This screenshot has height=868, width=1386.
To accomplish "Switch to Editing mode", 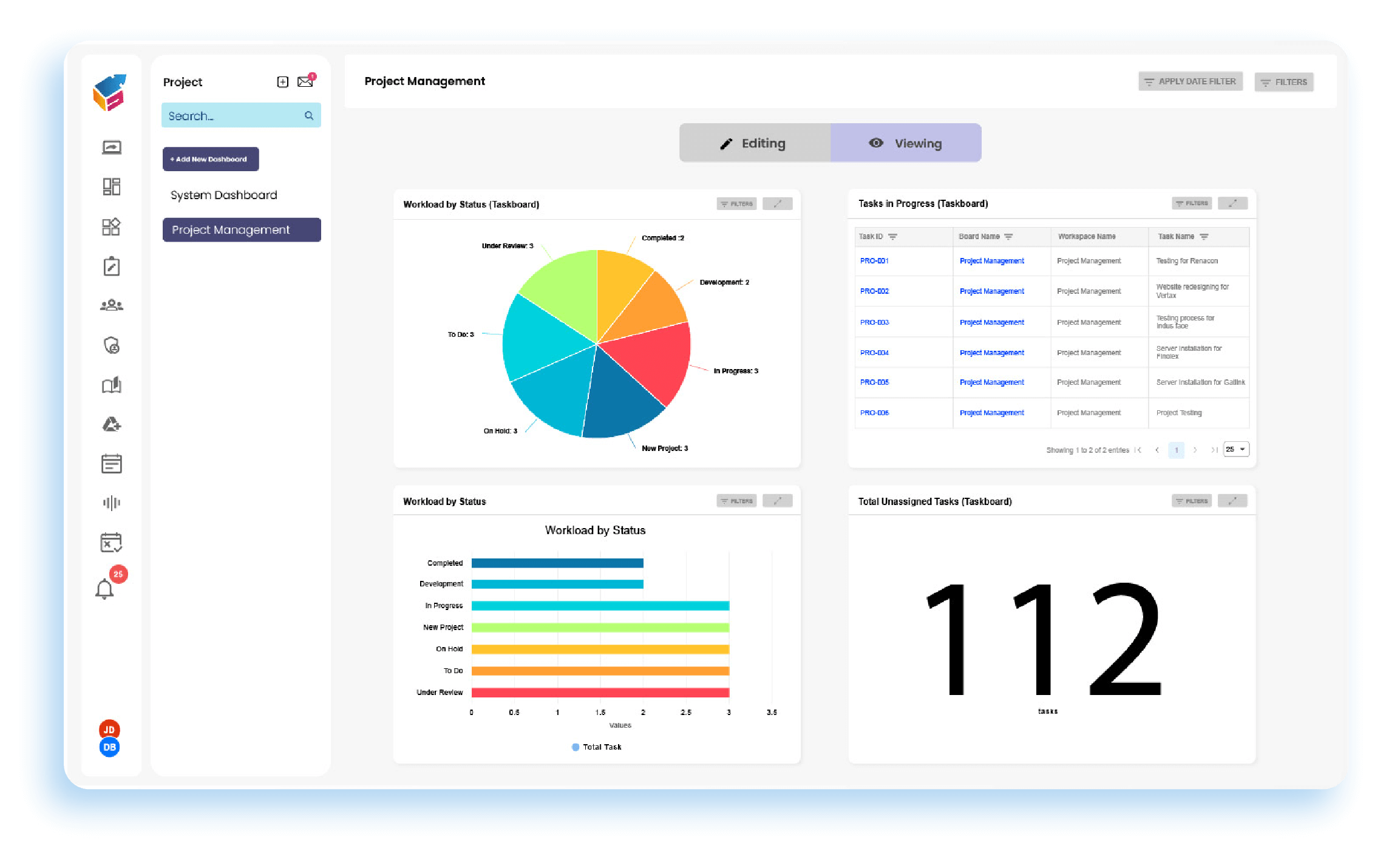I will click(754, 143).
